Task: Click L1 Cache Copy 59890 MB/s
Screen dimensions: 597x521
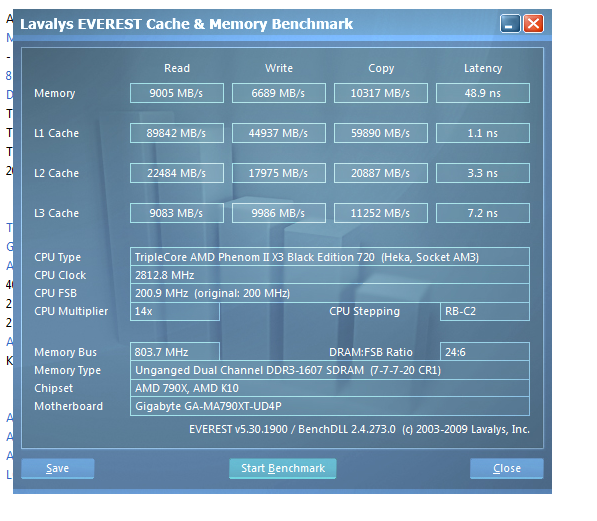Action: click(381, 133)
